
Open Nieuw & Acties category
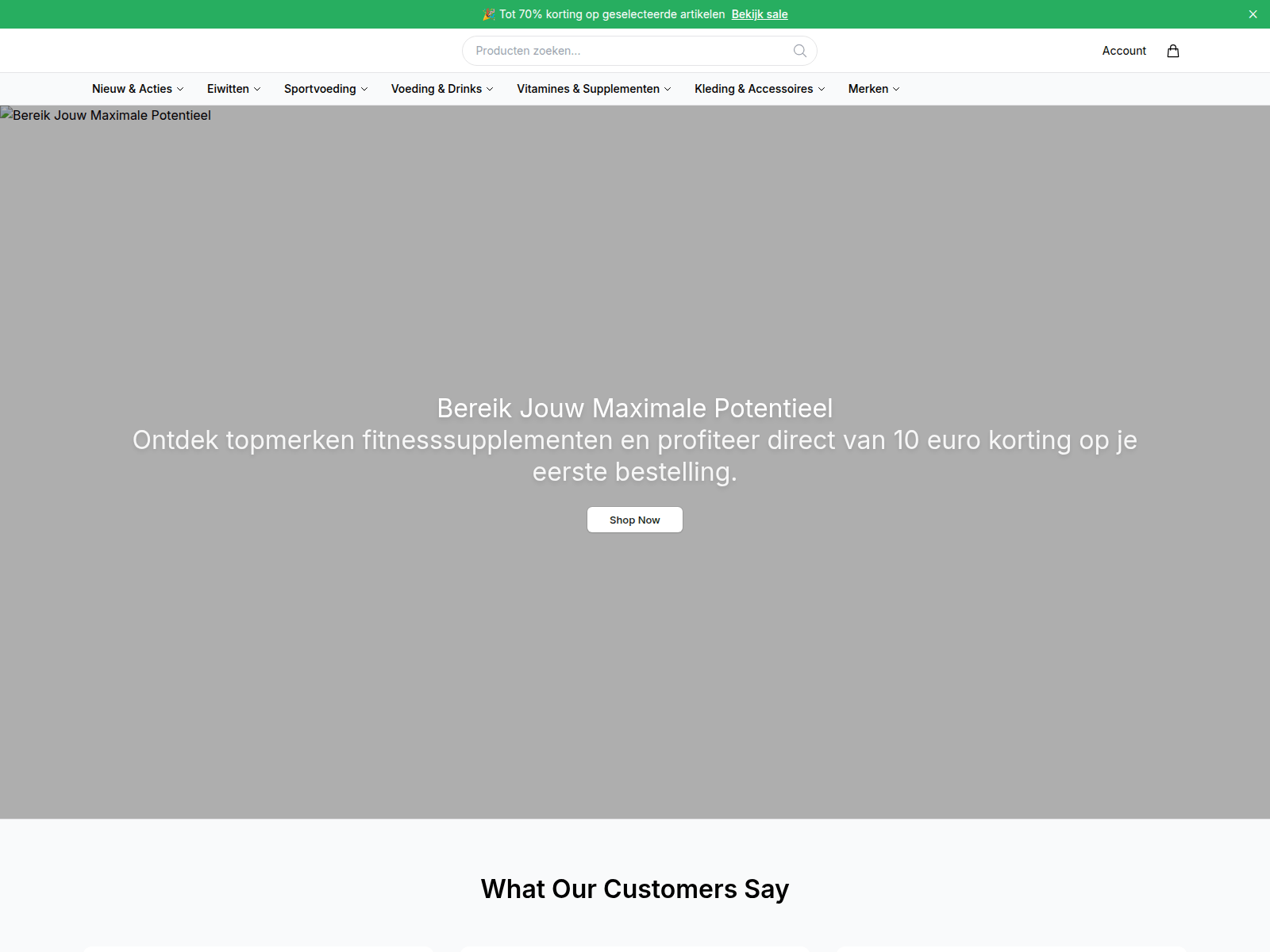(132, 89)
